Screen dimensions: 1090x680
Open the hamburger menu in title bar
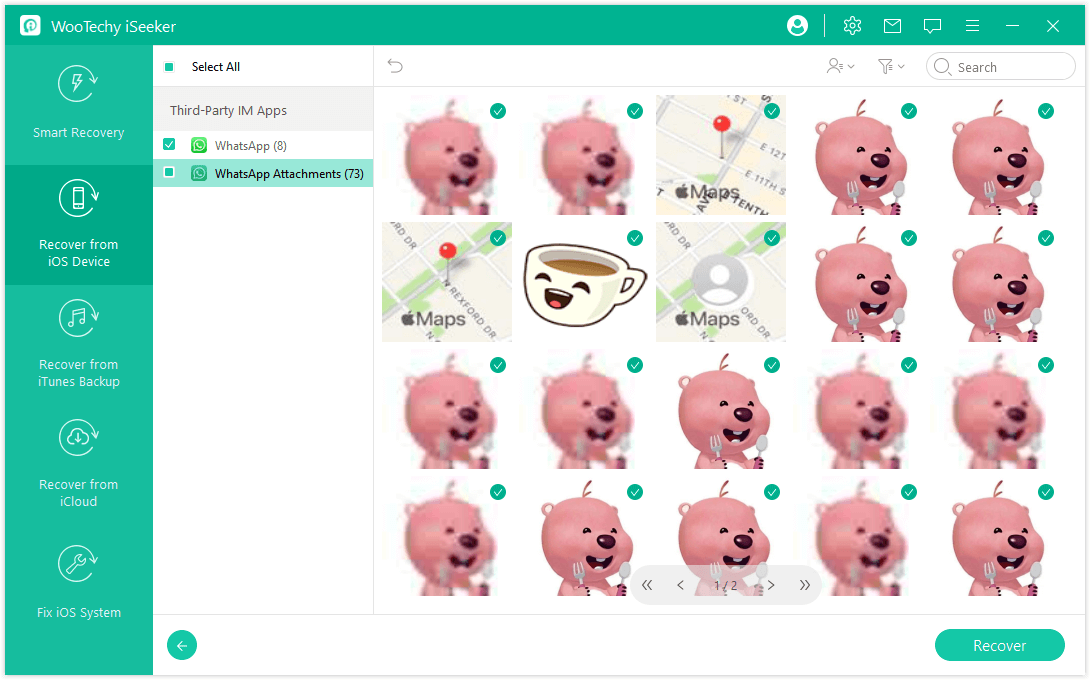tap(972, 26)
